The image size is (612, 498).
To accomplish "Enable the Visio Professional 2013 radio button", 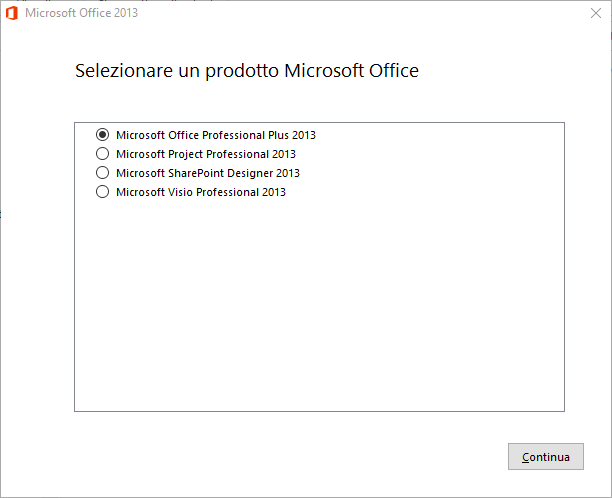I will (102, 192).
